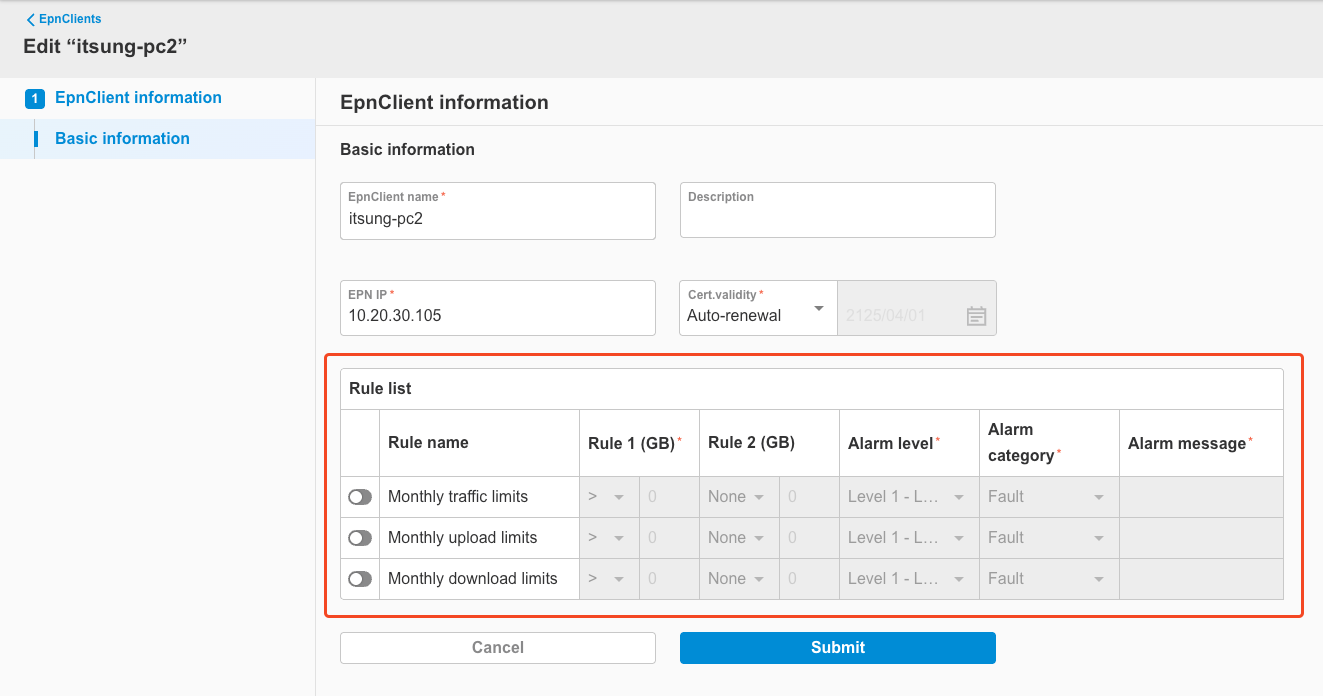
Task: Enable the Monthly download limits rule
Action: coord(359,578)
